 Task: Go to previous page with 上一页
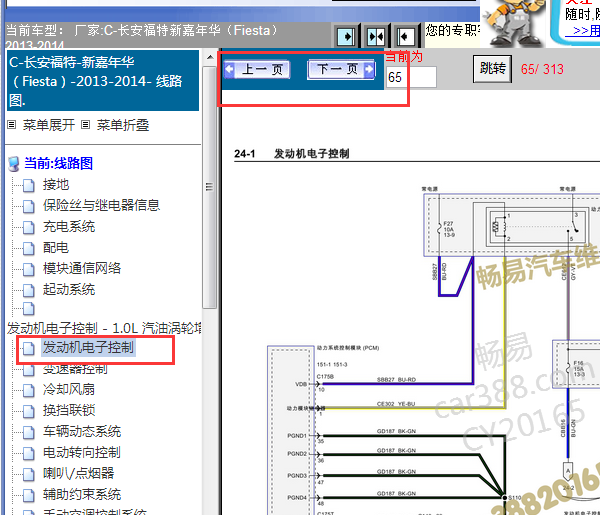click(257, 70)
